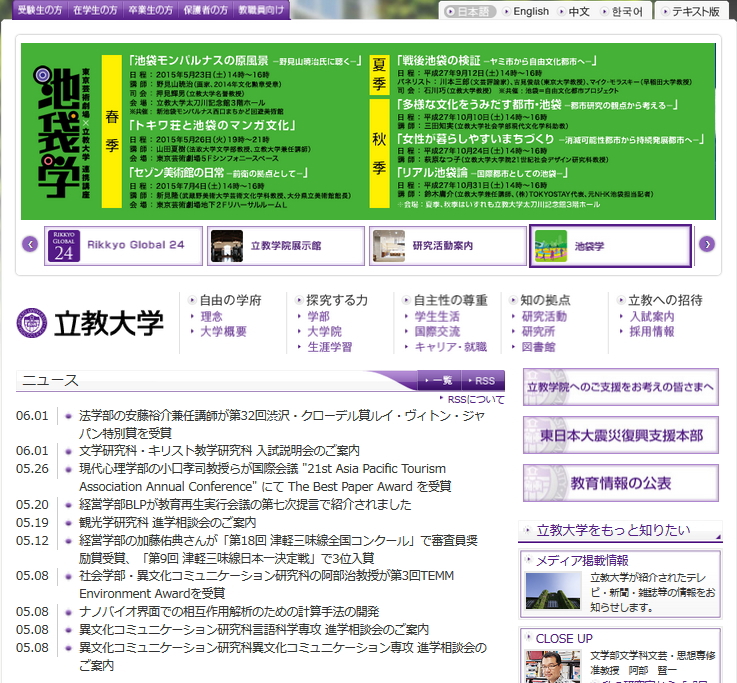Open the 研究活動案内 carousel thumbnail
Screen dimensions: 737x683
pos(447,246)
